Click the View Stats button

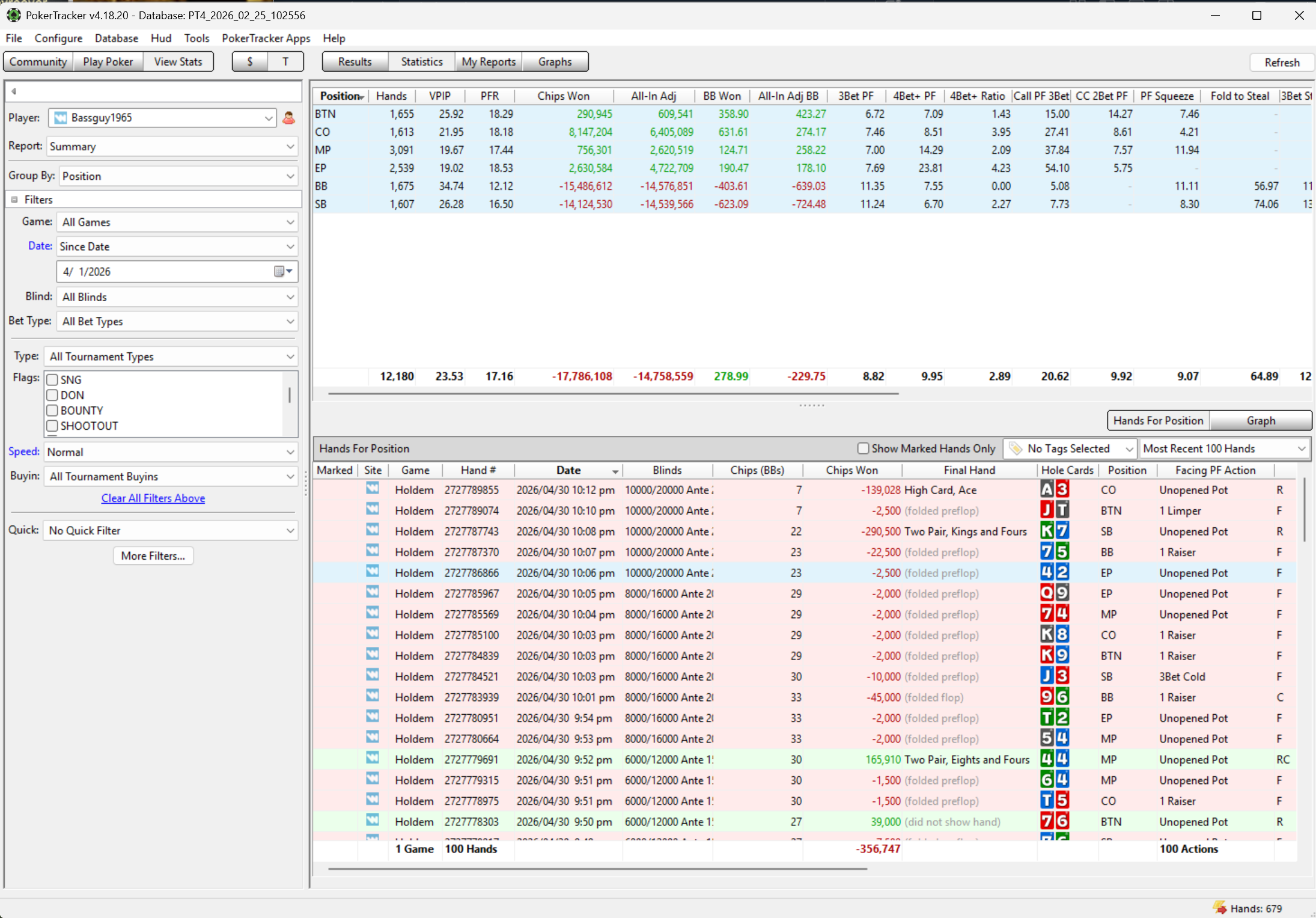178,61
